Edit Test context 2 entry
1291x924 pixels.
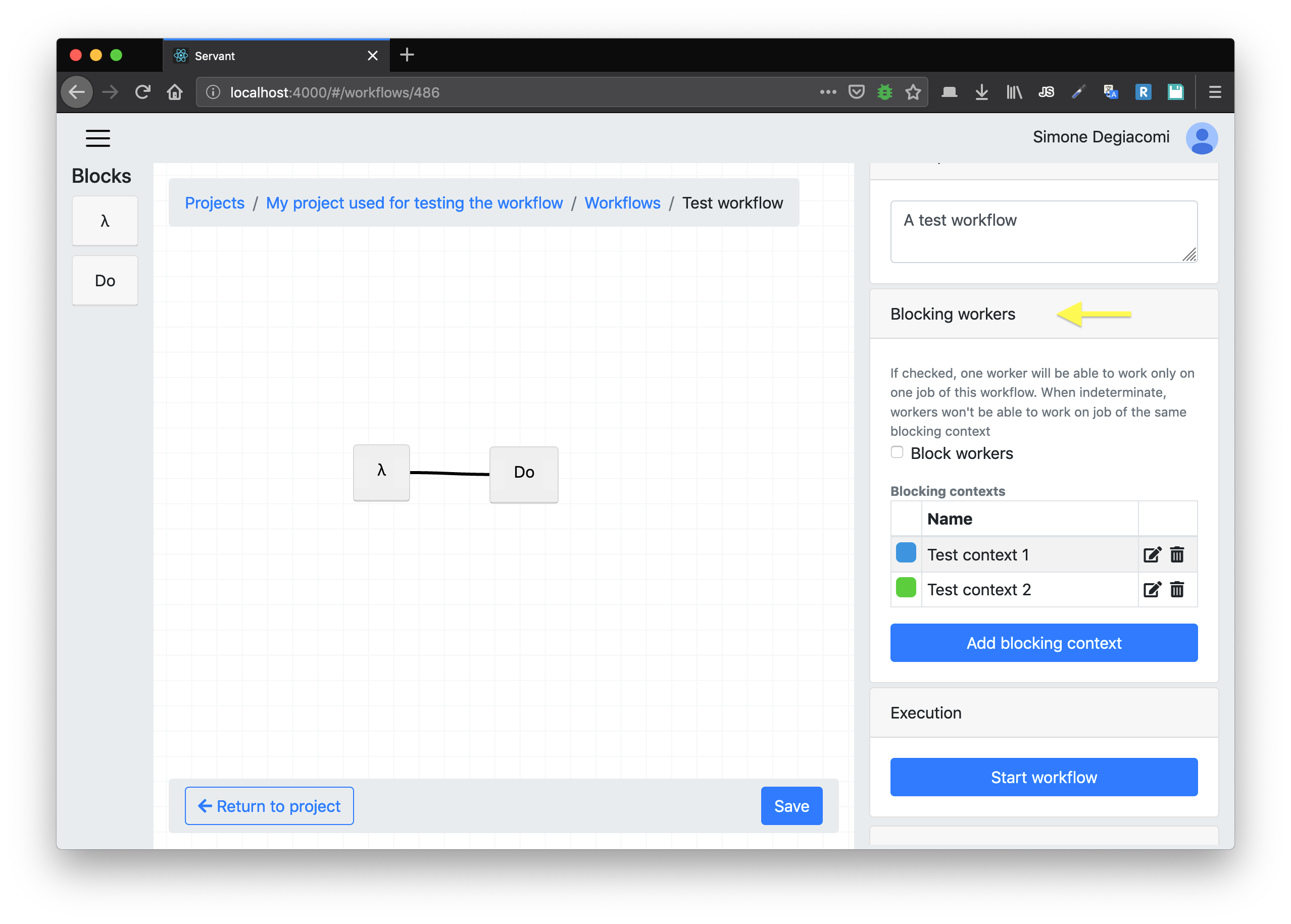(x=1152, y=589)
